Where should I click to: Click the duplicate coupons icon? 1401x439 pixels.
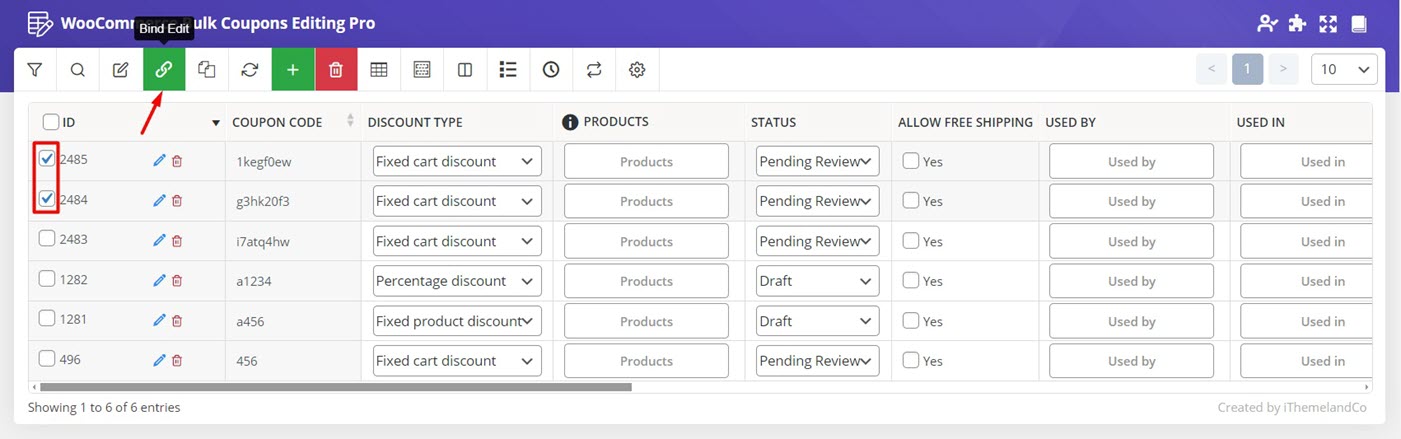tap(207, 70)
